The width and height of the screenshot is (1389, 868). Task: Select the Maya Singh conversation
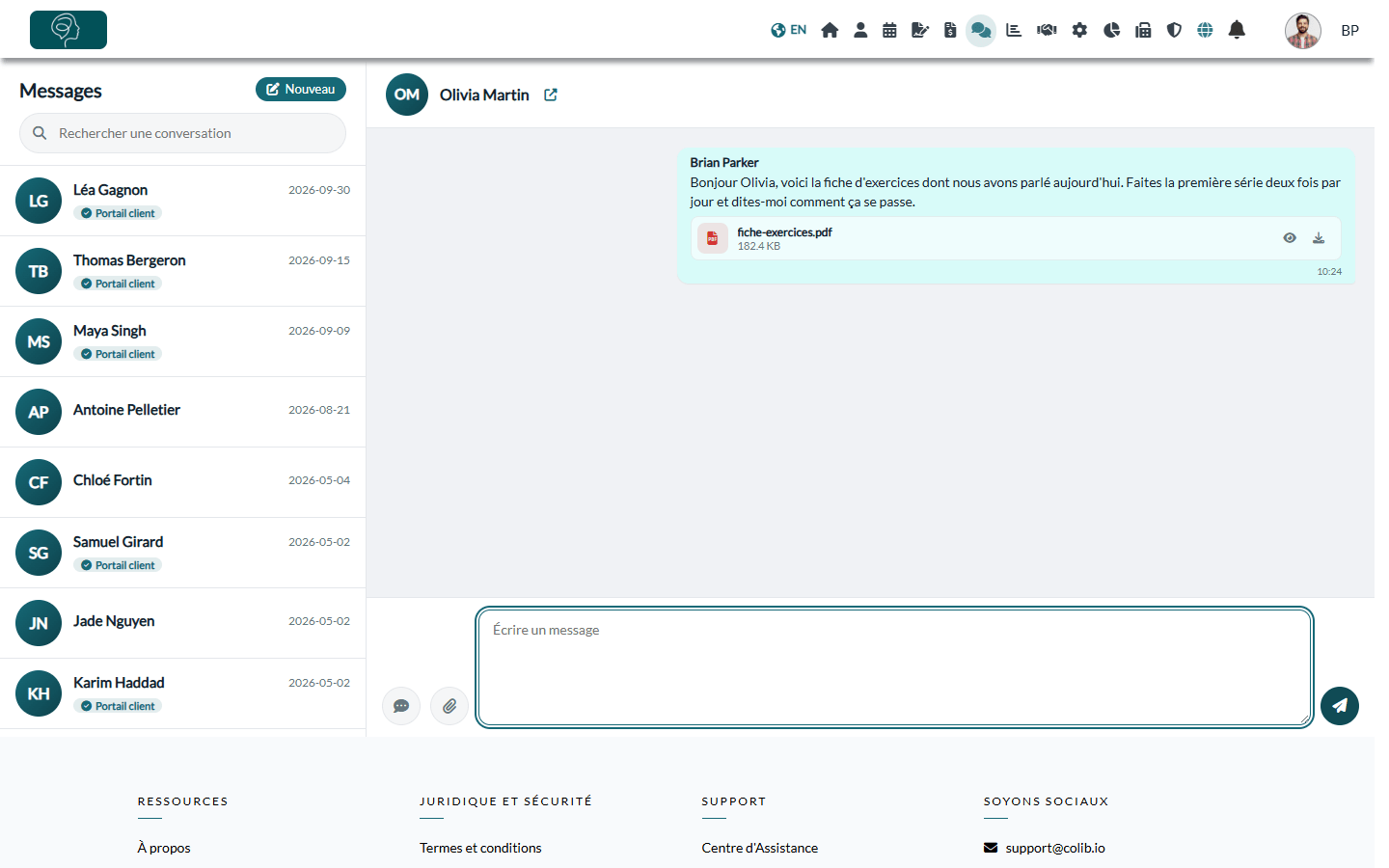pyautogui.click(x=182, y=341)
